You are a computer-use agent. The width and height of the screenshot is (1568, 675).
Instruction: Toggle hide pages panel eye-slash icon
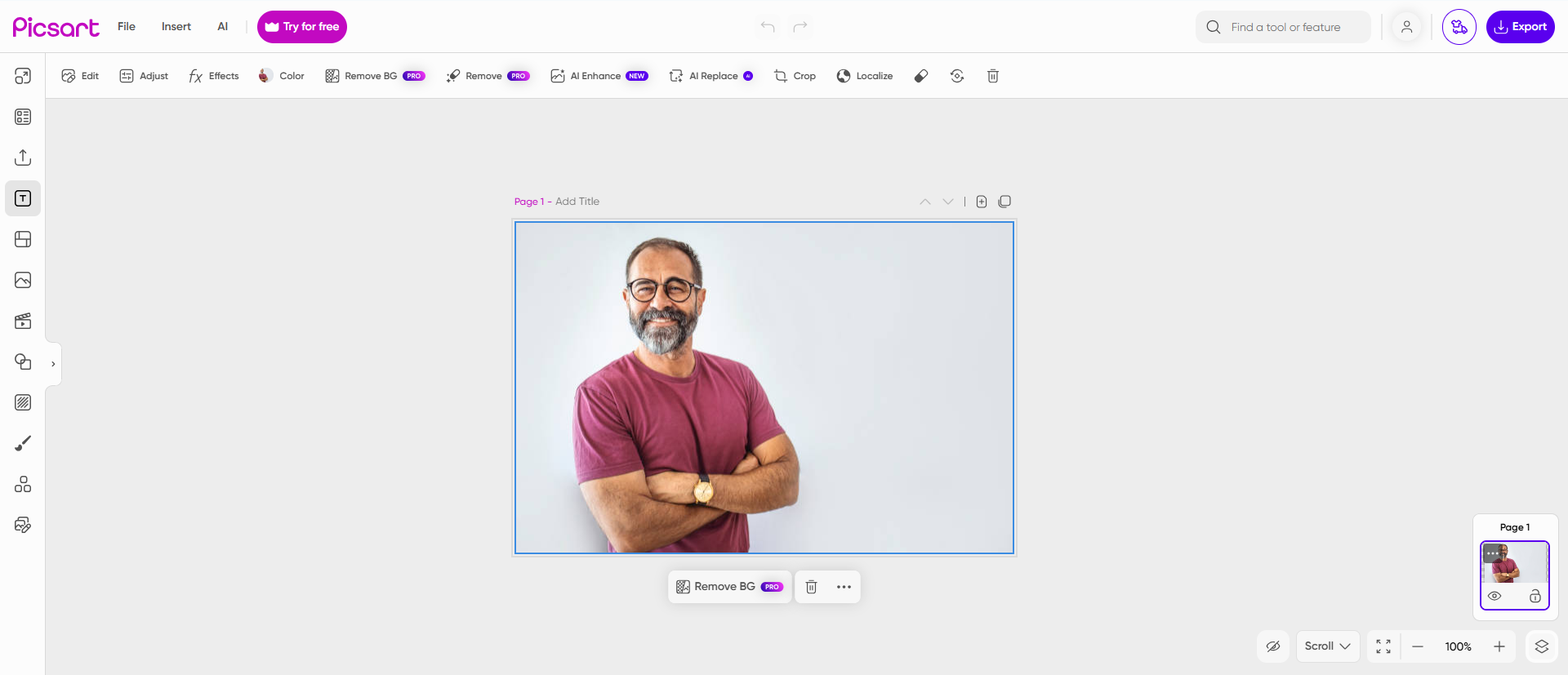coord(1273,646)
